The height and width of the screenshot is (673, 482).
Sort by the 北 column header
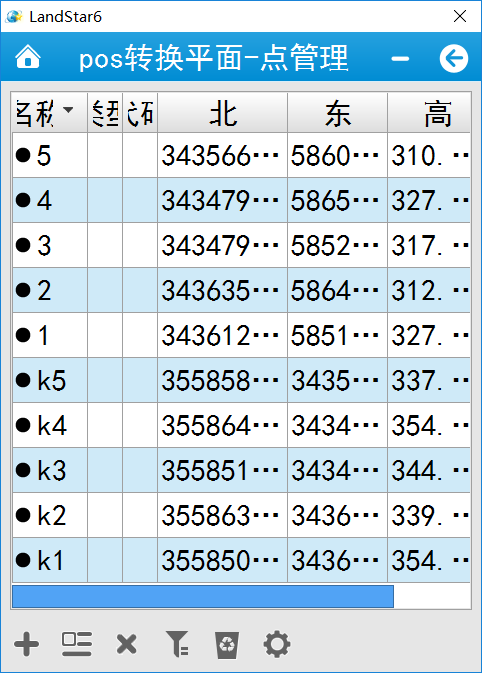coord(222,113)
